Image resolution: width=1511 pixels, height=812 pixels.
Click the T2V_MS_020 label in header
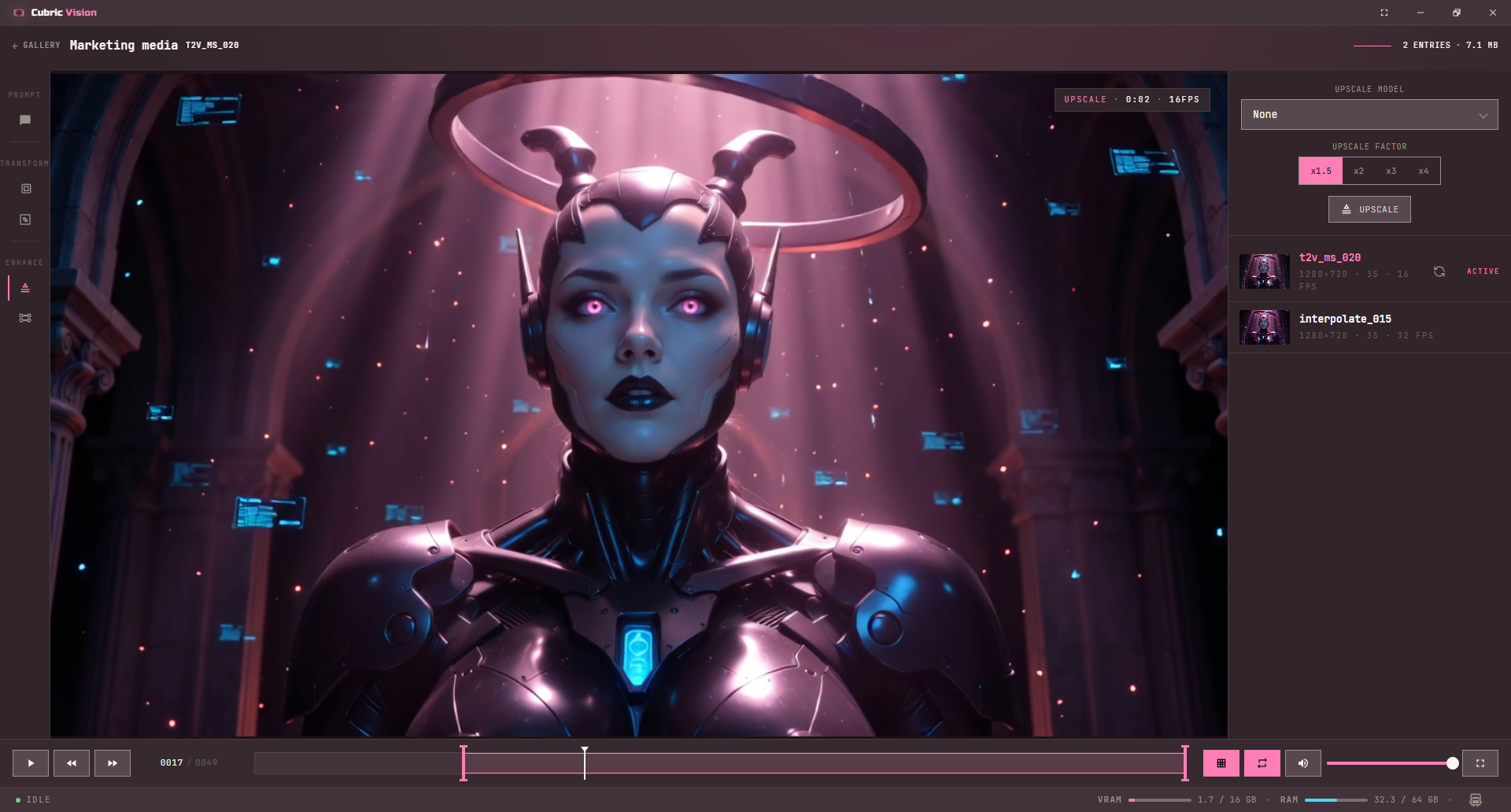(x=212, y=46)
